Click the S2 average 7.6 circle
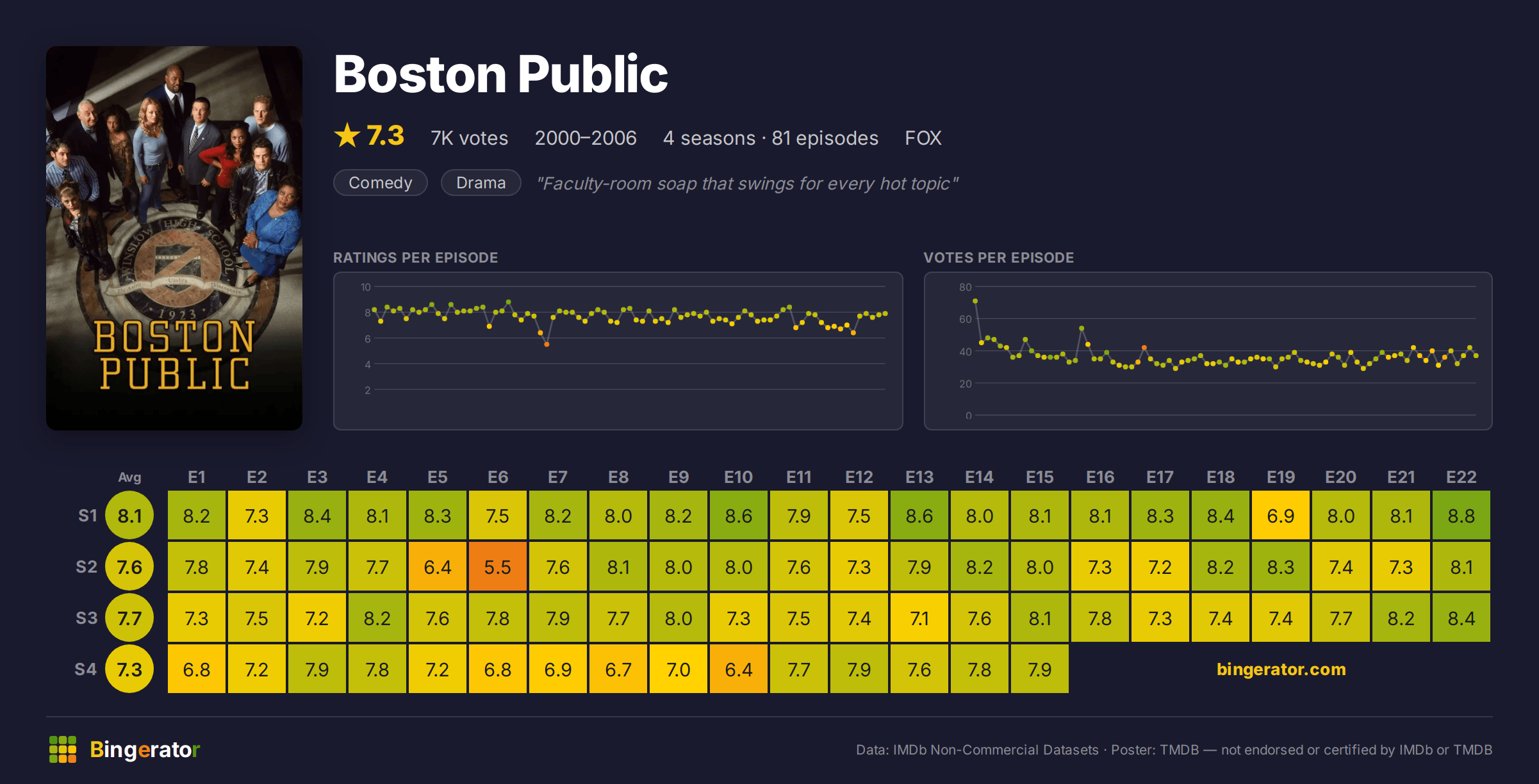This screenshot has width=1539, height=784. [x=129, y=567]
